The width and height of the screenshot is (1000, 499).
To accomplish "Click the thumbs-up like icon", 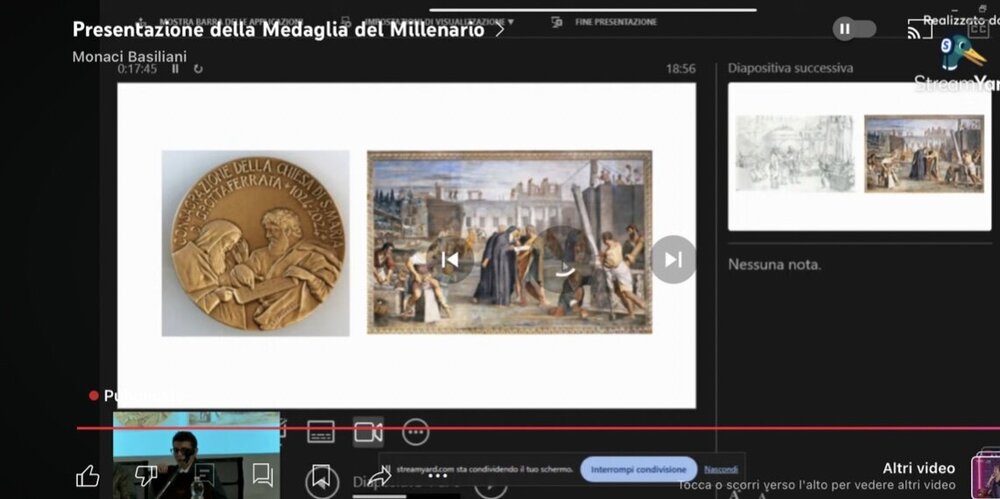I will [x=88, y=476].
